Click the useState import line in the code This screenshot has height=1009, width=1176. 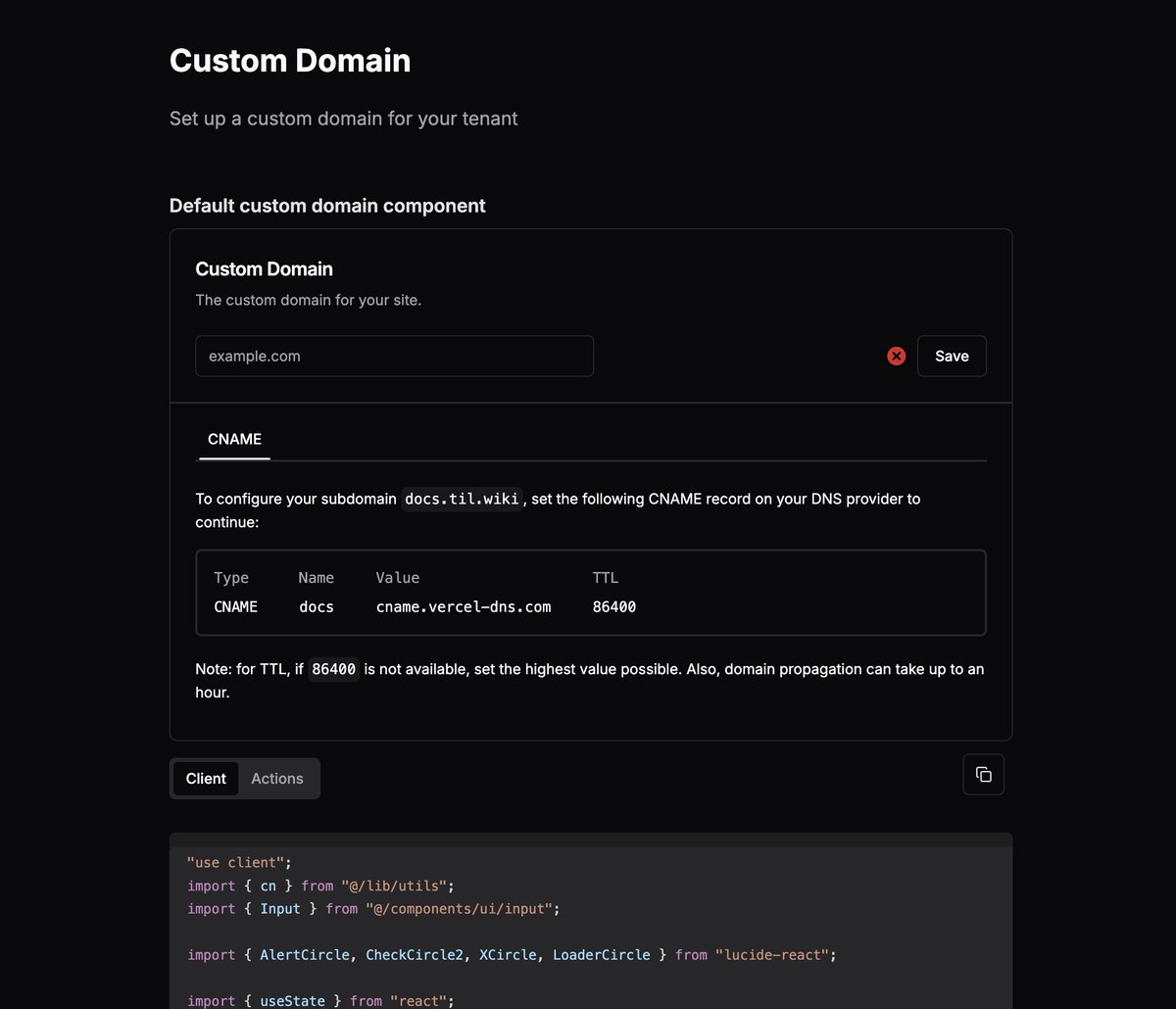click(320, 1000)
